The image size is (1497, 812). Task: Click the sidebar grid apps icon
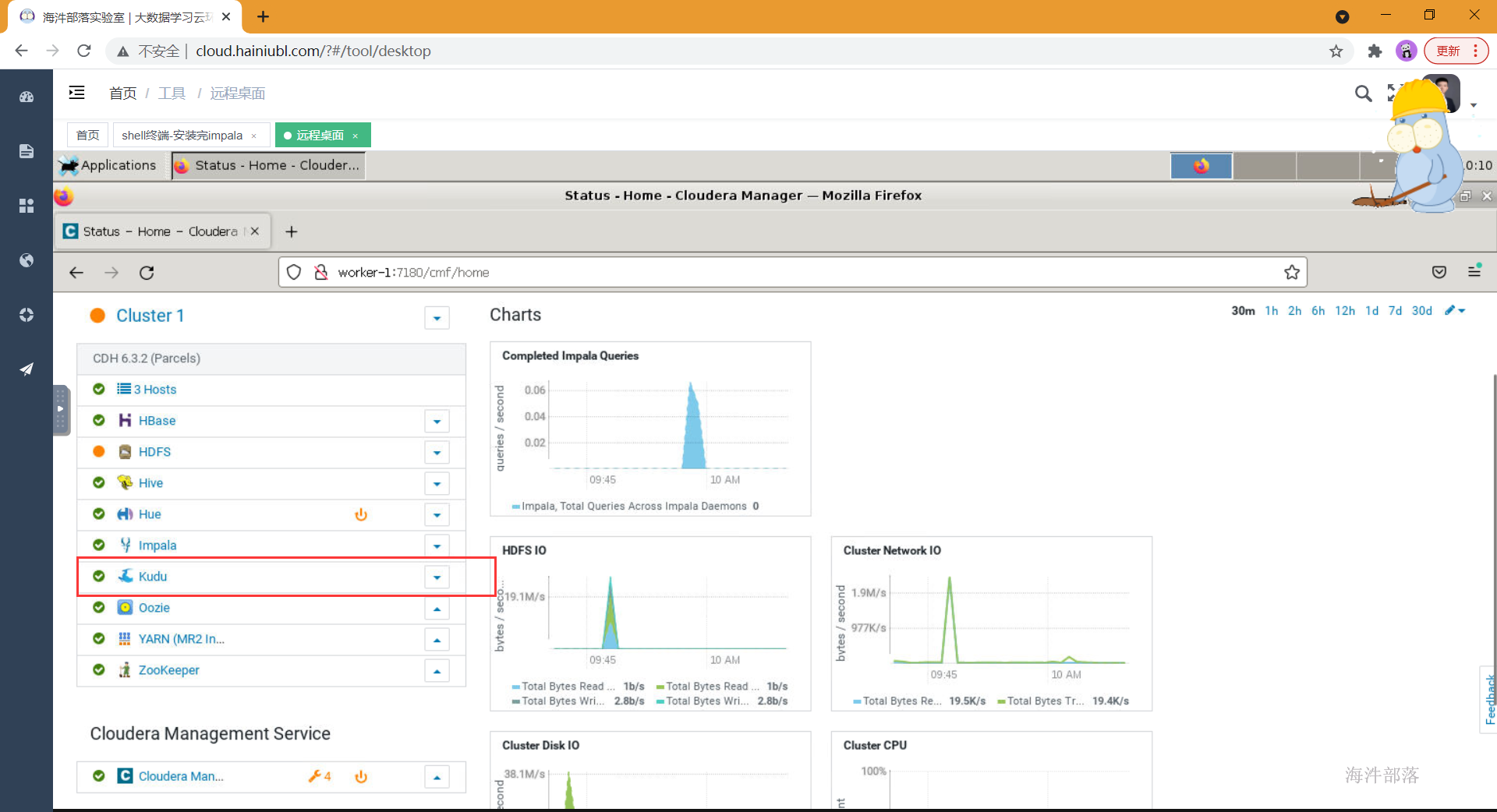coord(27,206)
